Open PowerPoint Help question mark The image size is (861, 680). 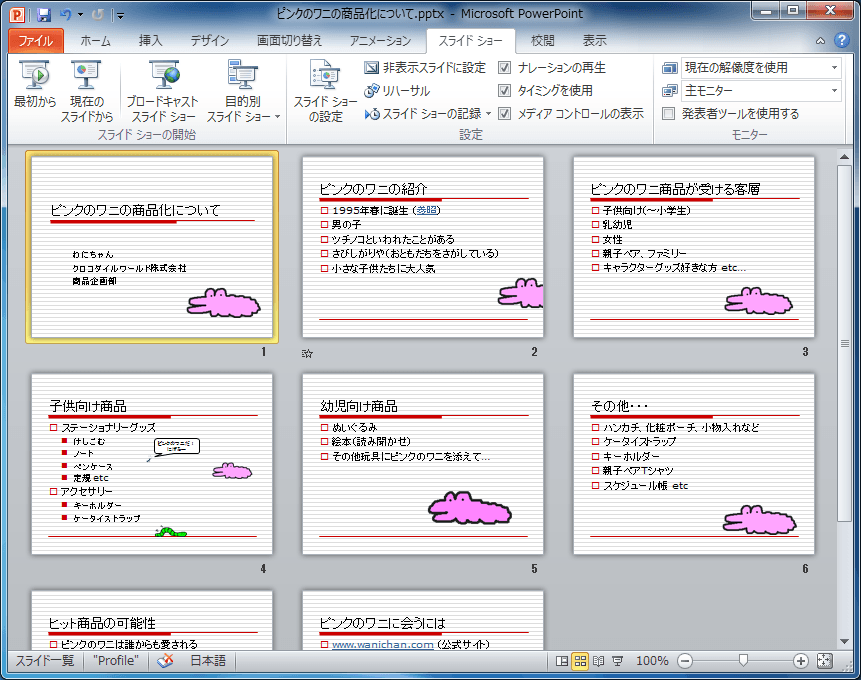[841, 40]
